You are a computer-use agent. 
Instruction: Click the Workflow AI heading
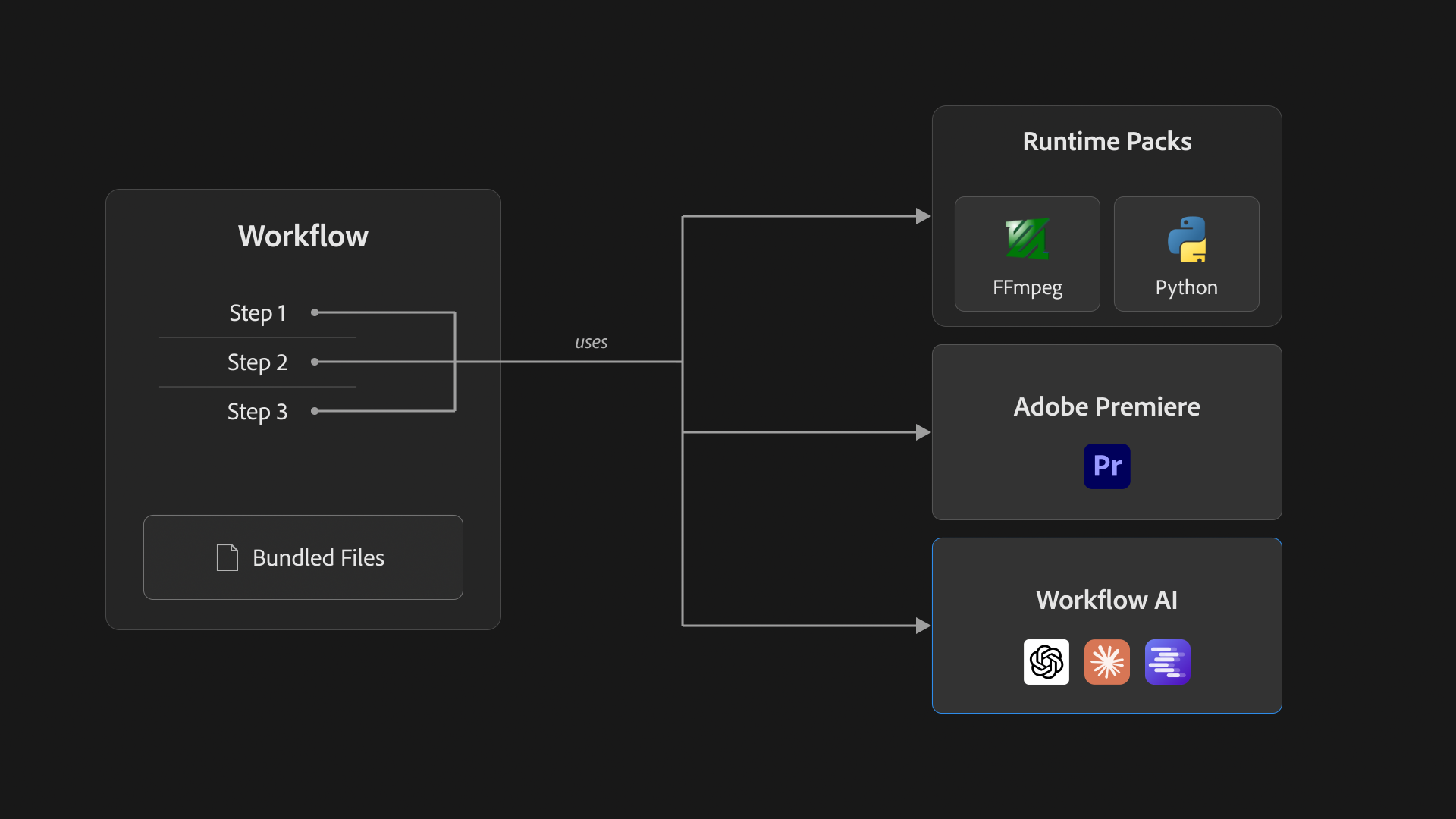1107,600
